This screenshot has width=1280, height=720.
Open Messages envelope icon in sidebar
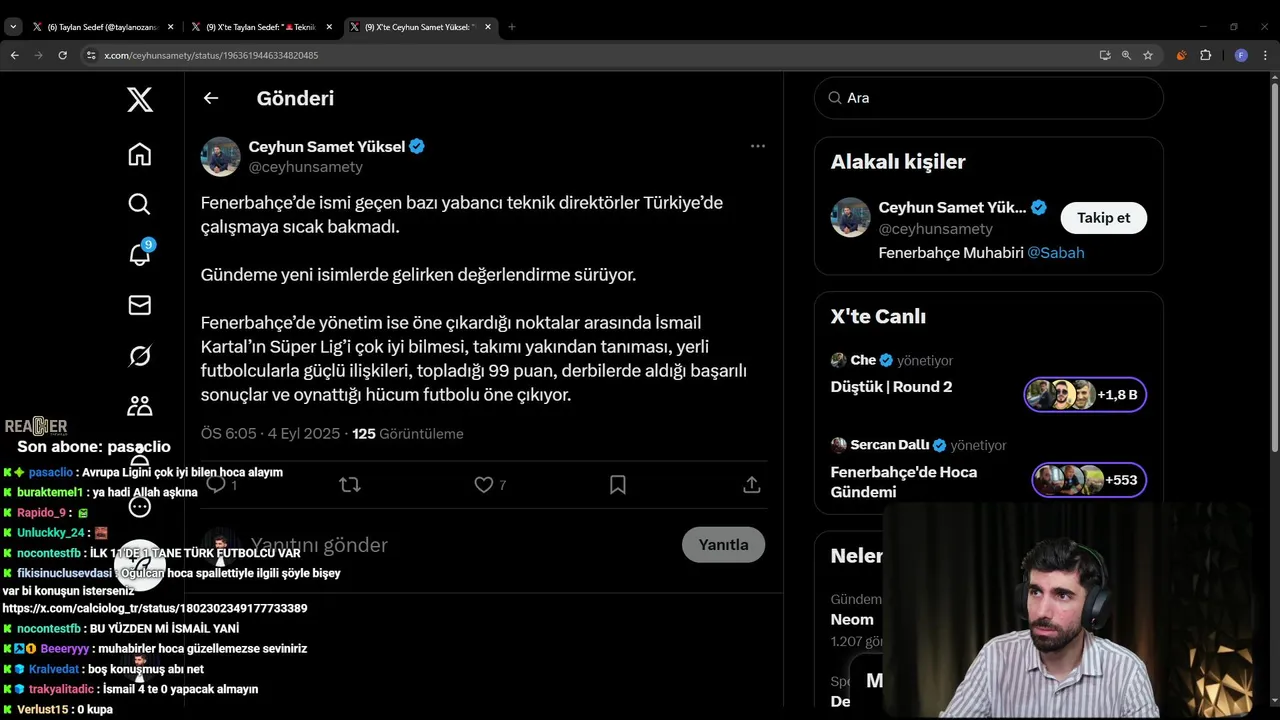pyautogui.click(x=140, y=305)
